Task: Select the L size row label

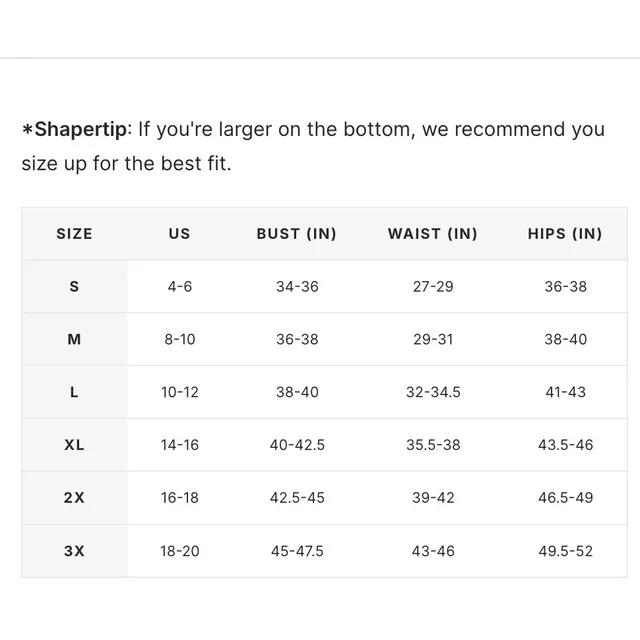Action: point(74,392)
